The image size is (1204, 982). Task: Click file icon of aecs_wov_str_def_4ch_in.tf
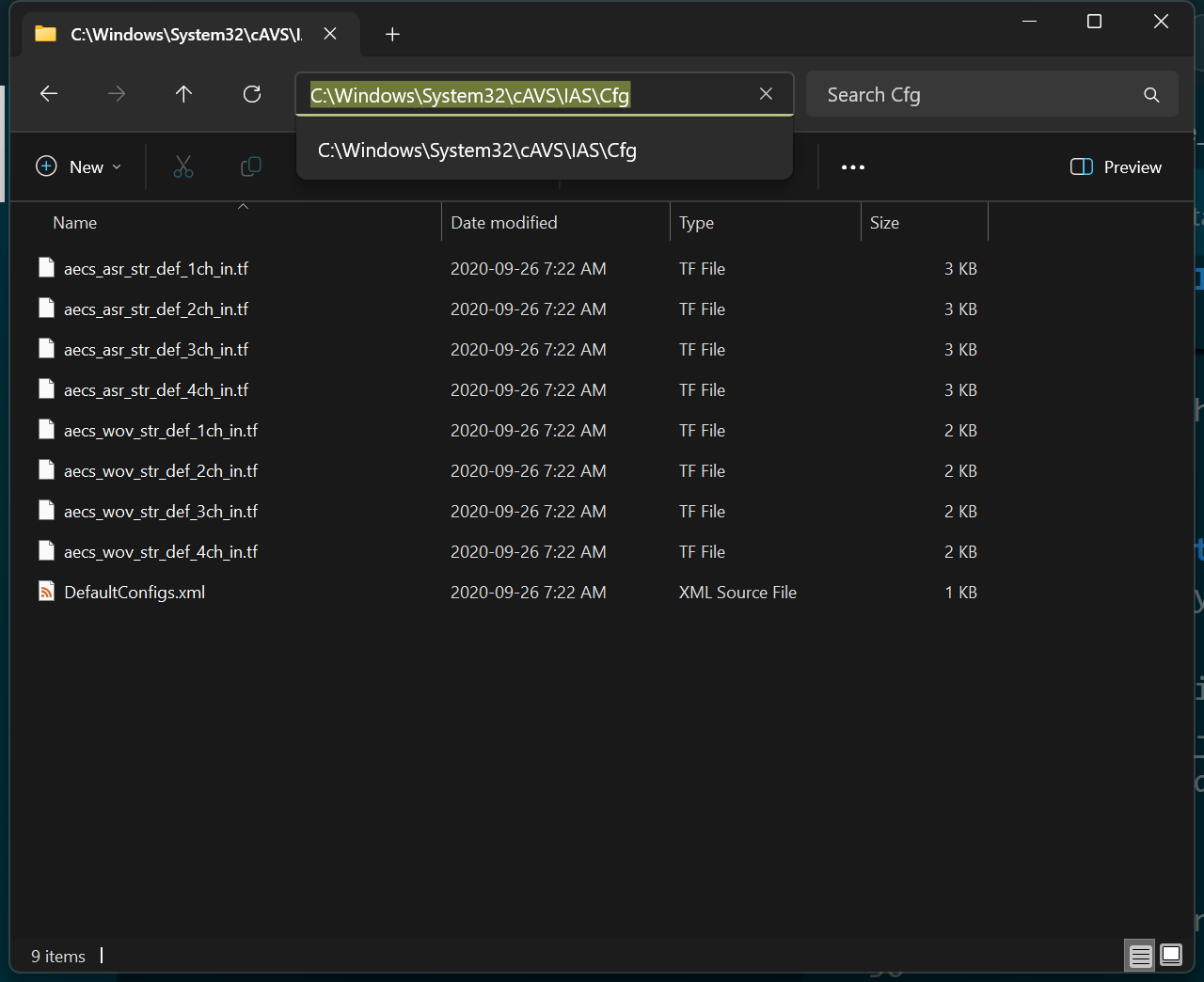(46, 550)
